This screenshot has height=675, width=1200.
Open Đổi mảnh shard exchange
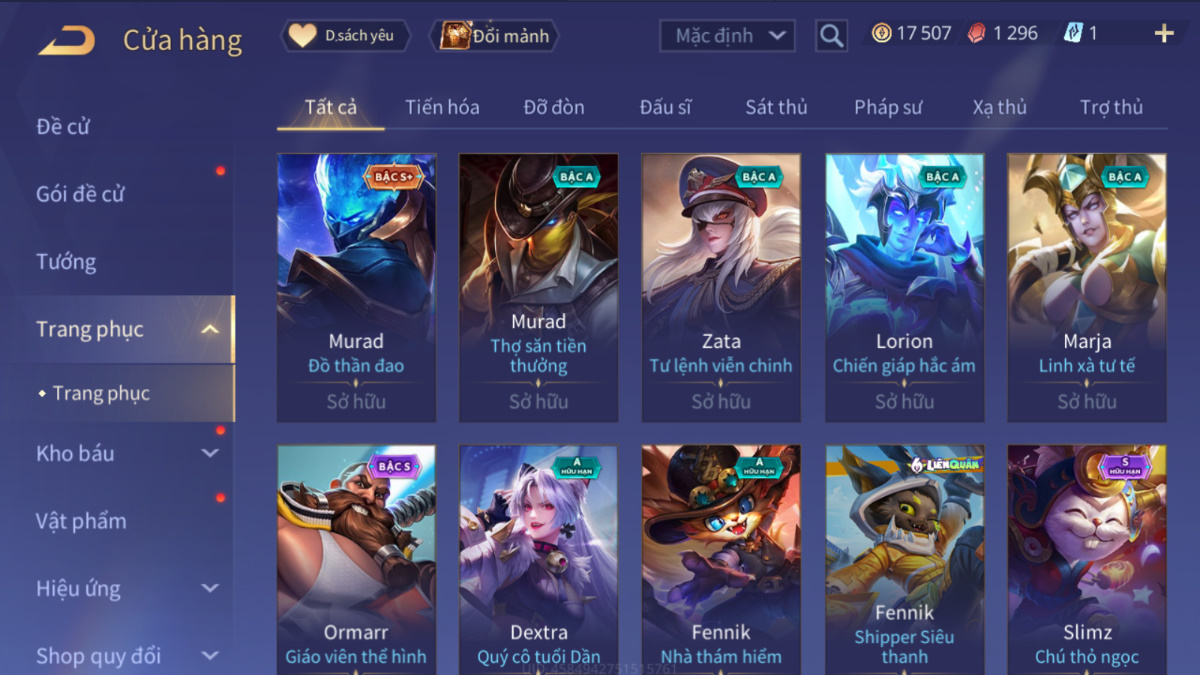coord(494,36)
